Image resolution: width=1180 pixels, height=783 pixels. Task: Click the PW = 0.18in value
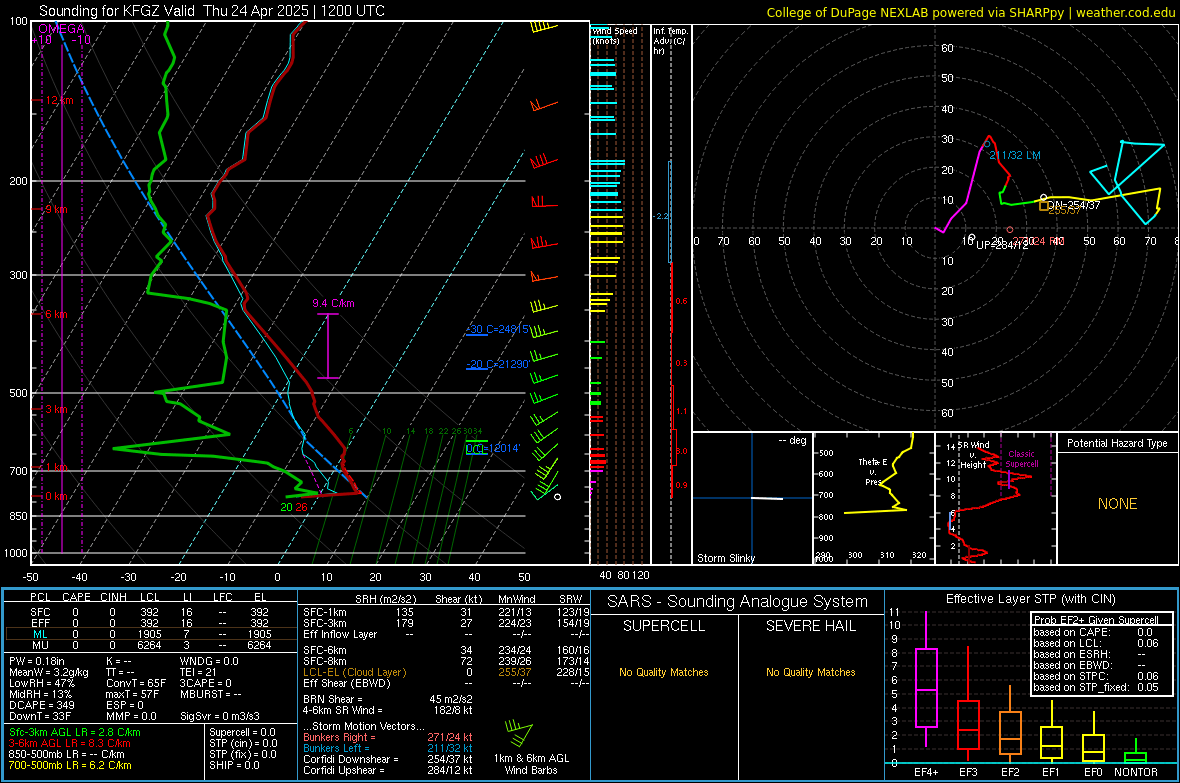click(x=37, y=661)
